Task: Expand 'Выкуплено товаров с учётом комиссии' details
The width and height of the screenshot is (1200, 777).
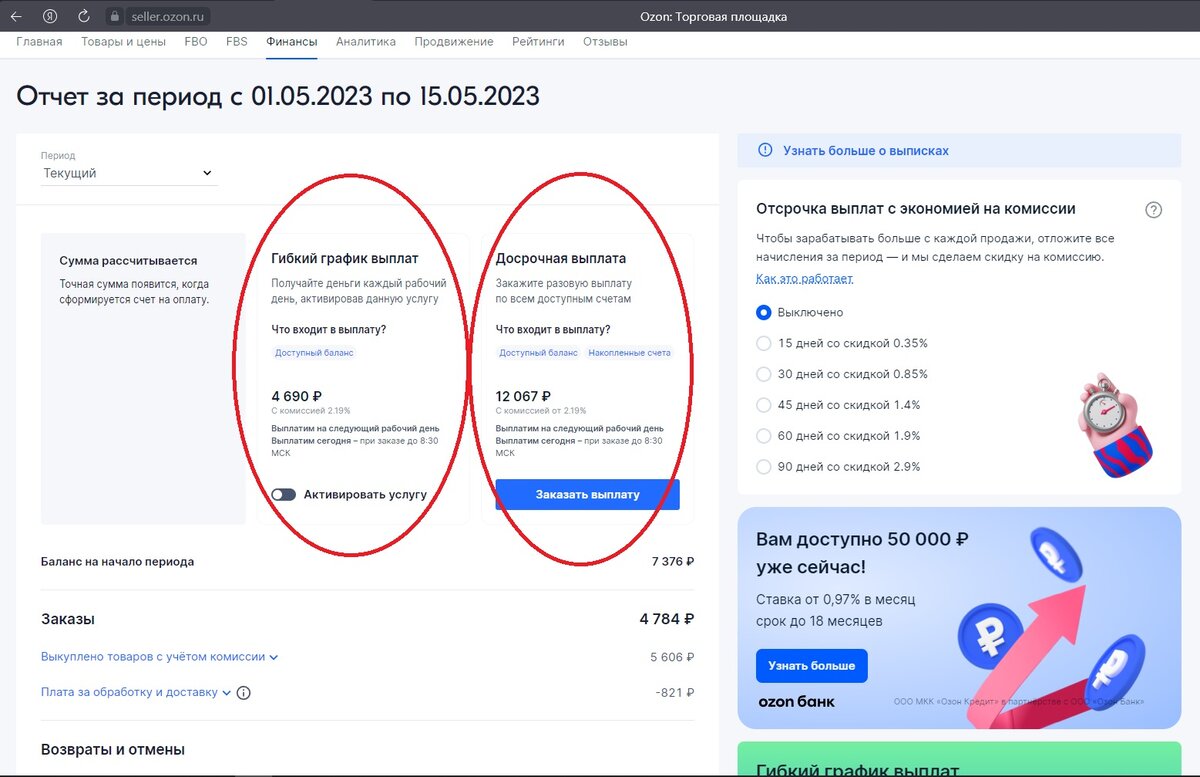Action: pyautogui.click(x=160, y=657)
